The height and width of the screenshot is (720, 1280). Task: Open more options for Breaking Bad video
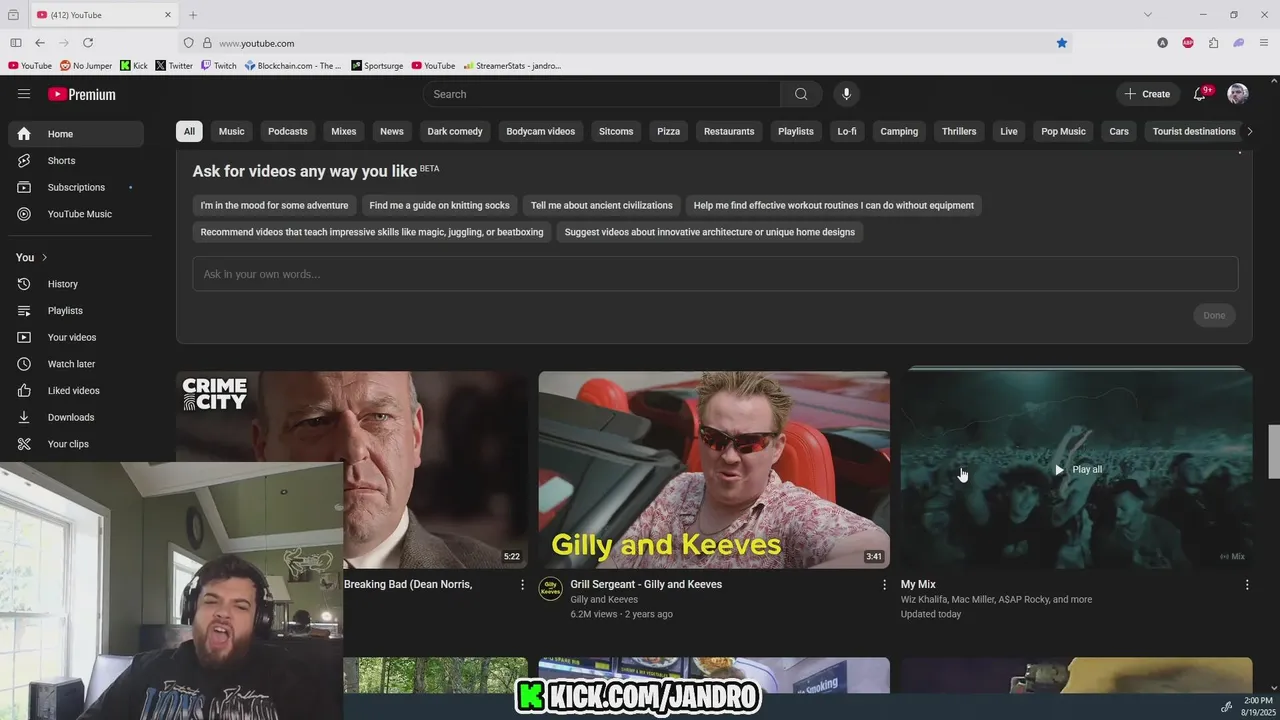click(x=522, y=585)
